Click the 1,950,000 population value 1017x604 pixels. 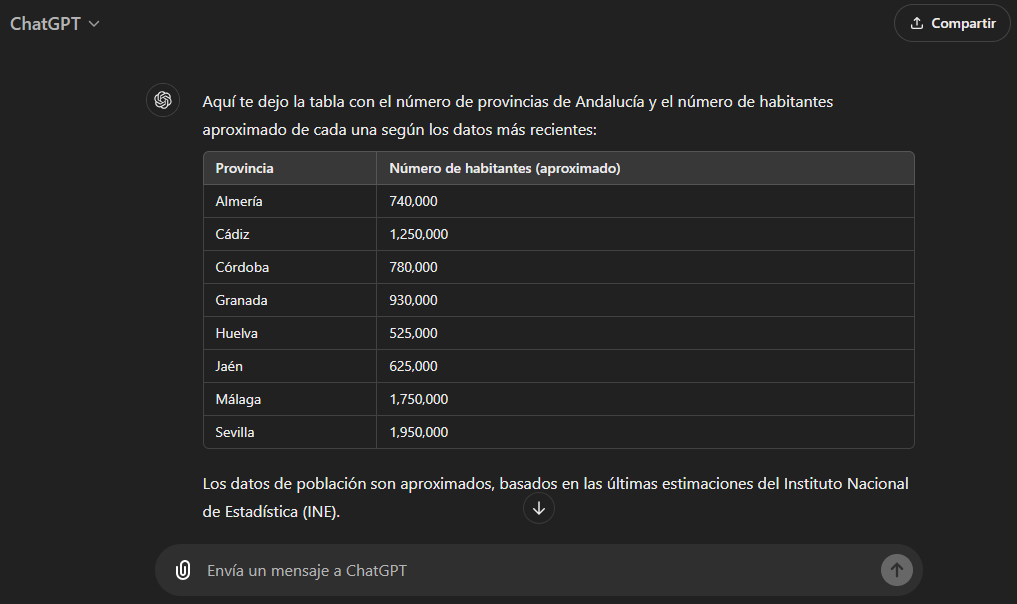418,432
